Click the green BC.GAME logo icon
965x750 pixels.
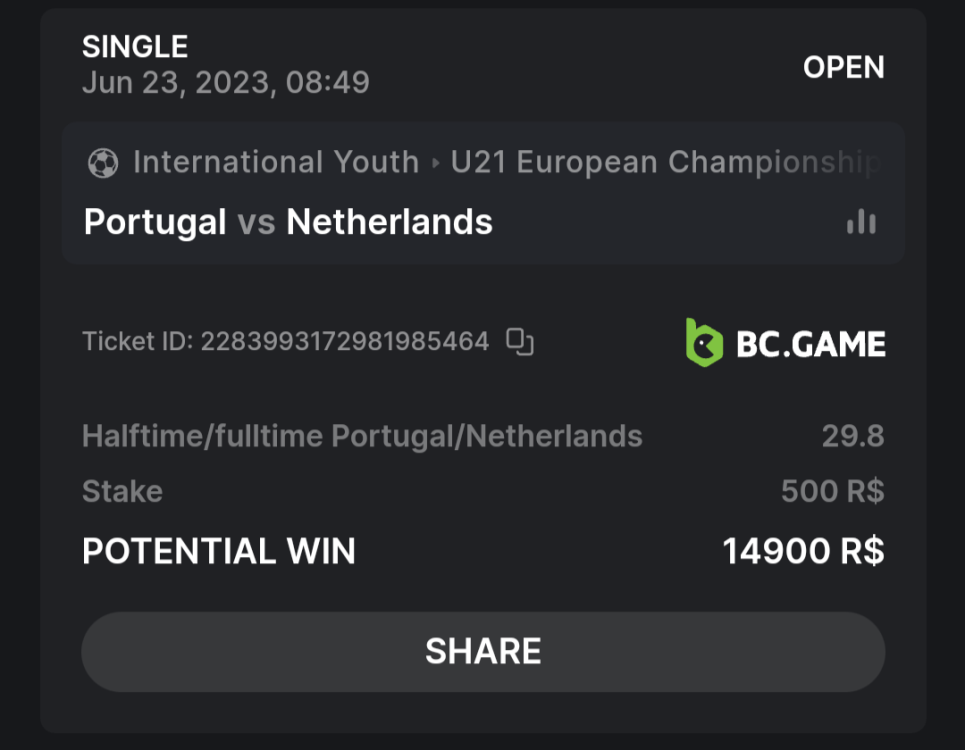coord(704,343)
